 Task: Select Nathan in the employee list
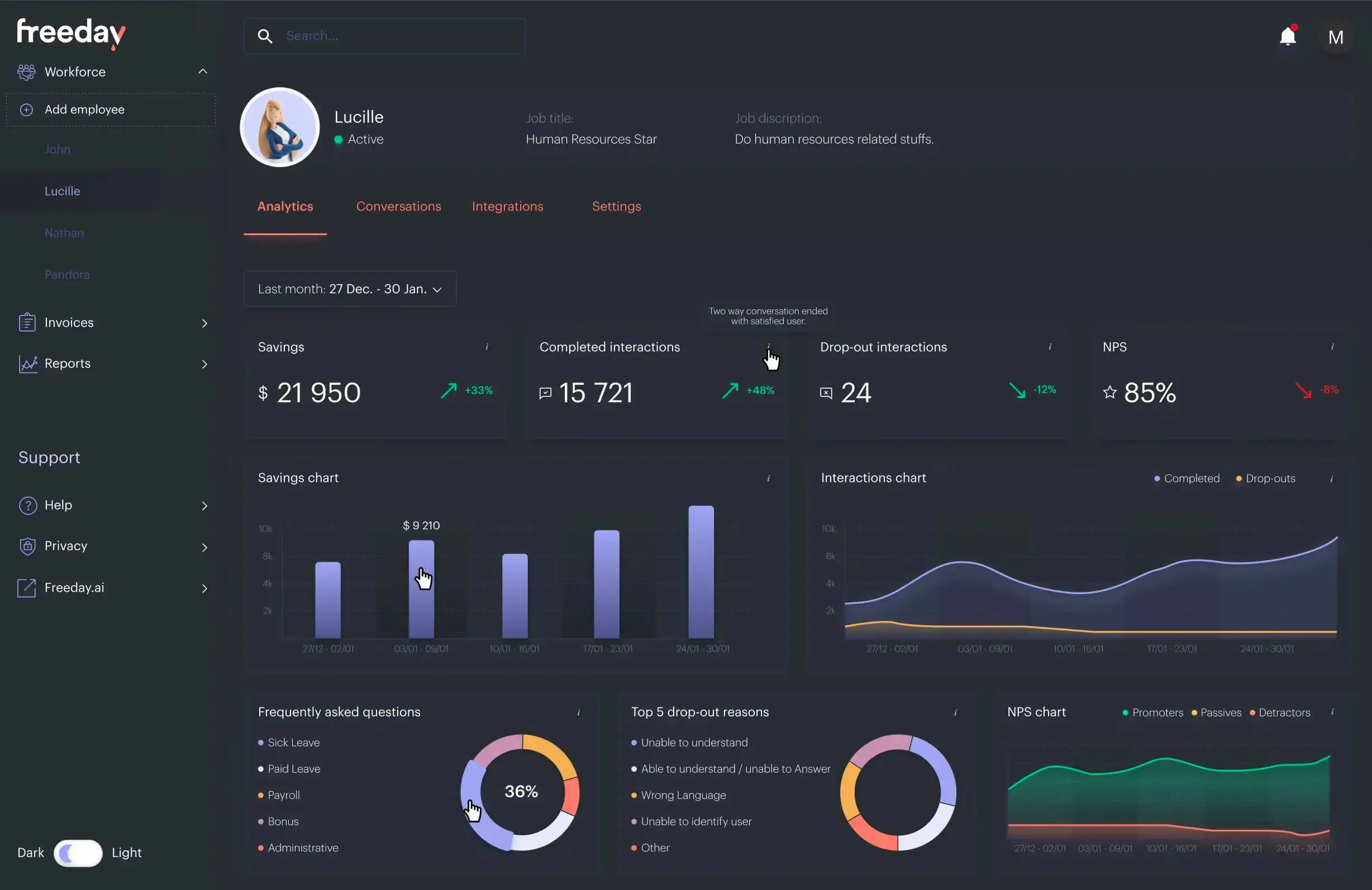pyautogui.click(x=64, y=233)
